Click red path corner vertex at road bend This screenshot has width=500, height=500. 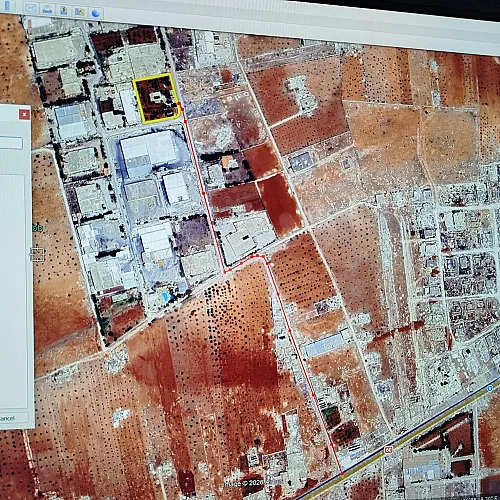(225, 272)
